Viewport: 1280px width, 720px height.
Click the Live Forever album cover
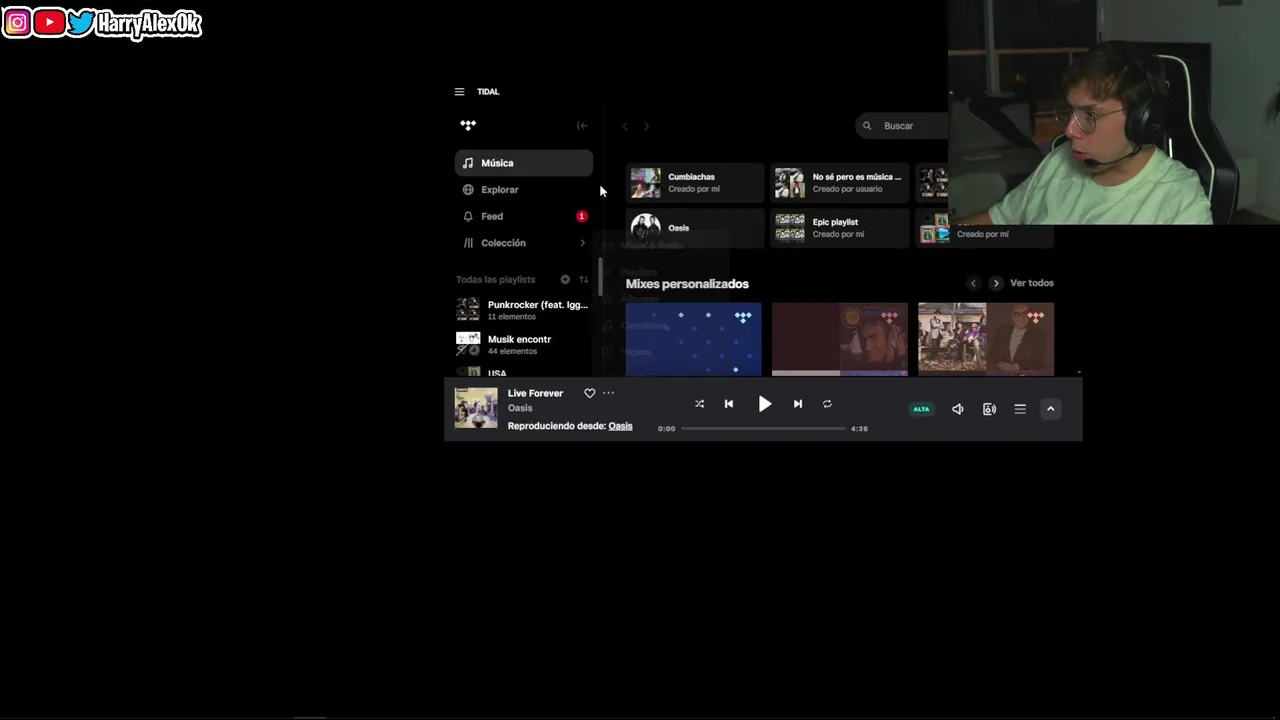[476, 408]
